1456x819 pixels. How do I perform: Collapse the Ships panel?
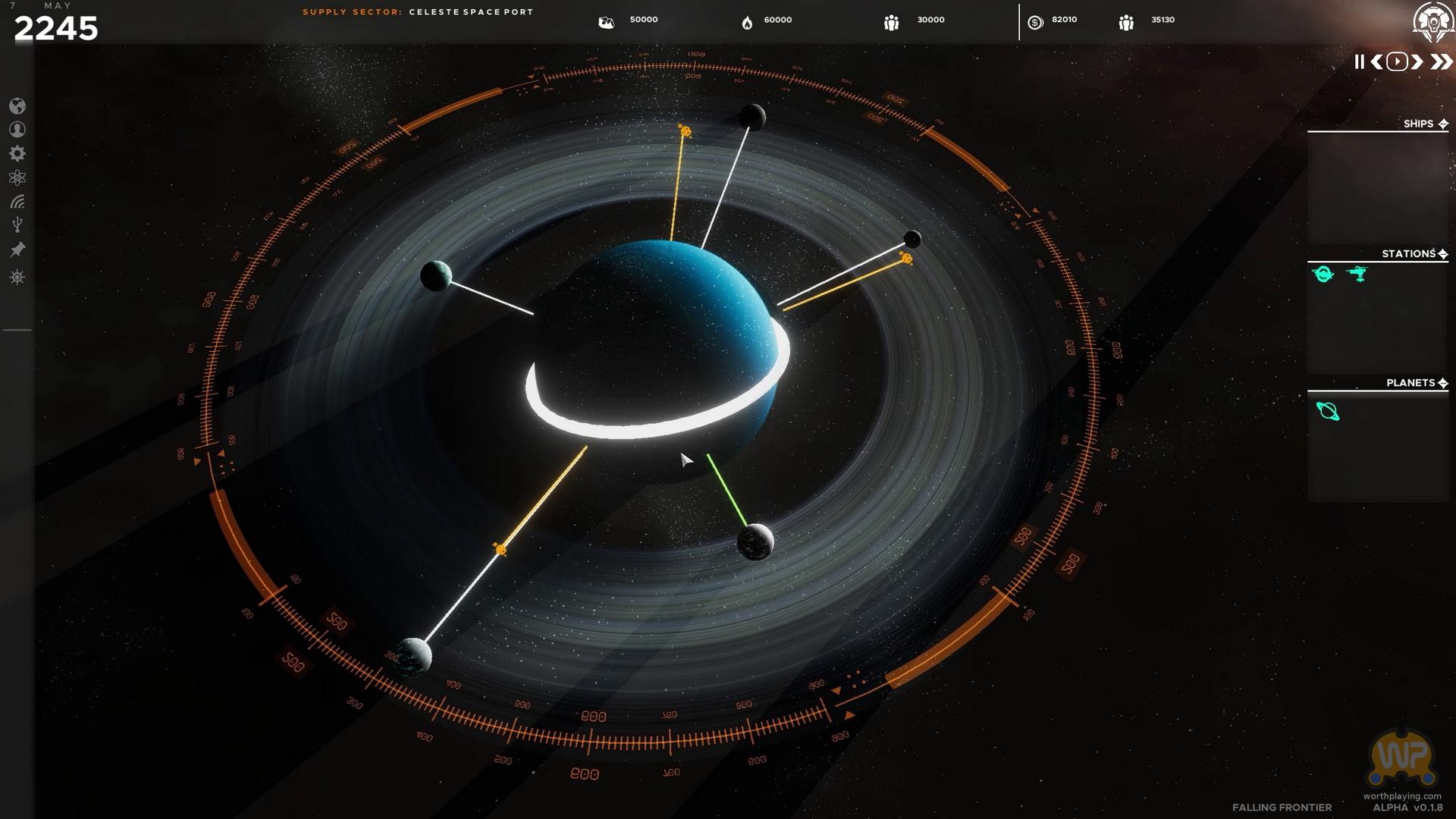[1443, 124]
